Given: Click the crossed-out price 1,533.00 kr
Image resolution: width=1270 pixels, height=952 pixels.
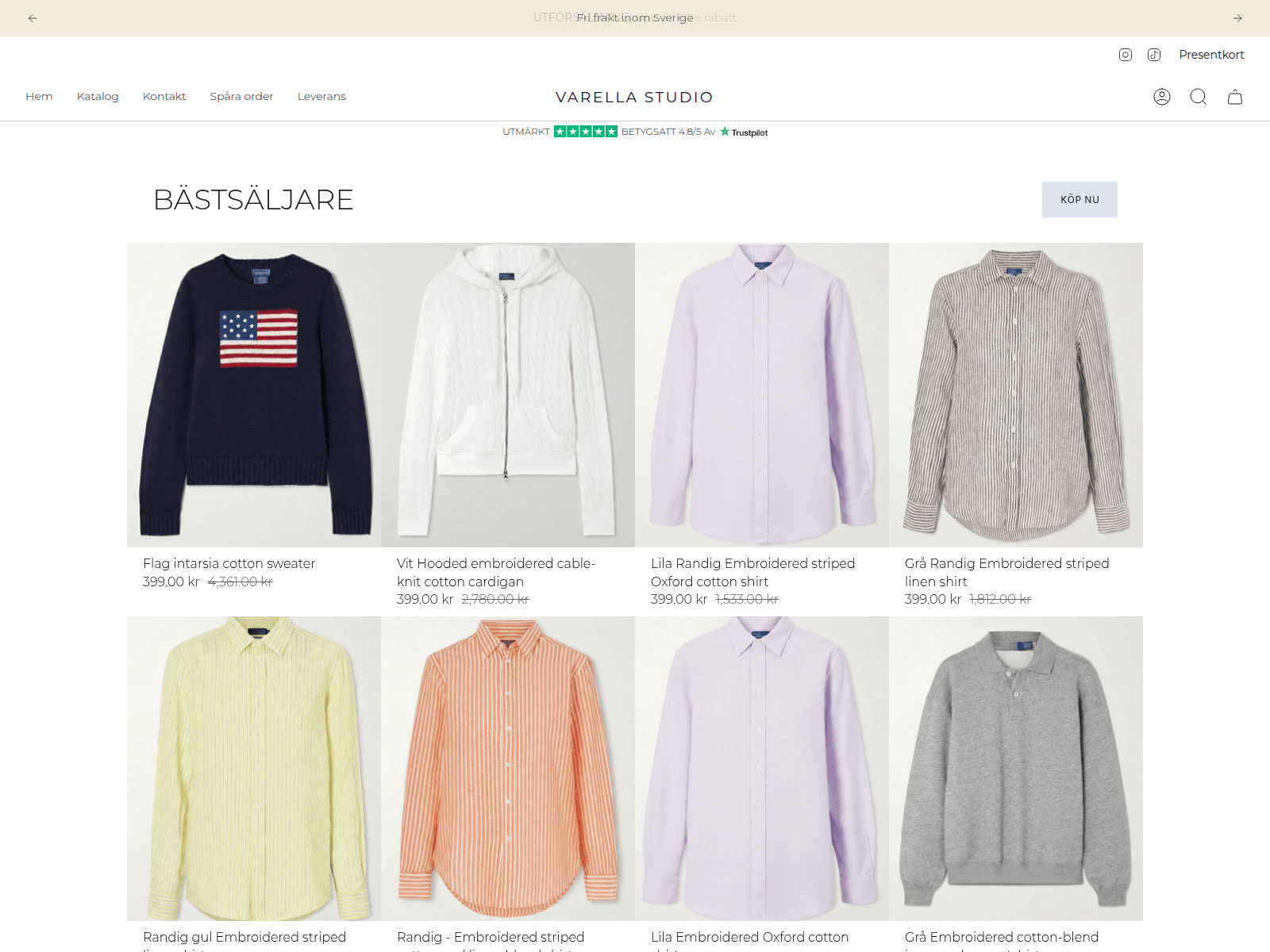Looking at the screenshot, I should pos(747,599).
